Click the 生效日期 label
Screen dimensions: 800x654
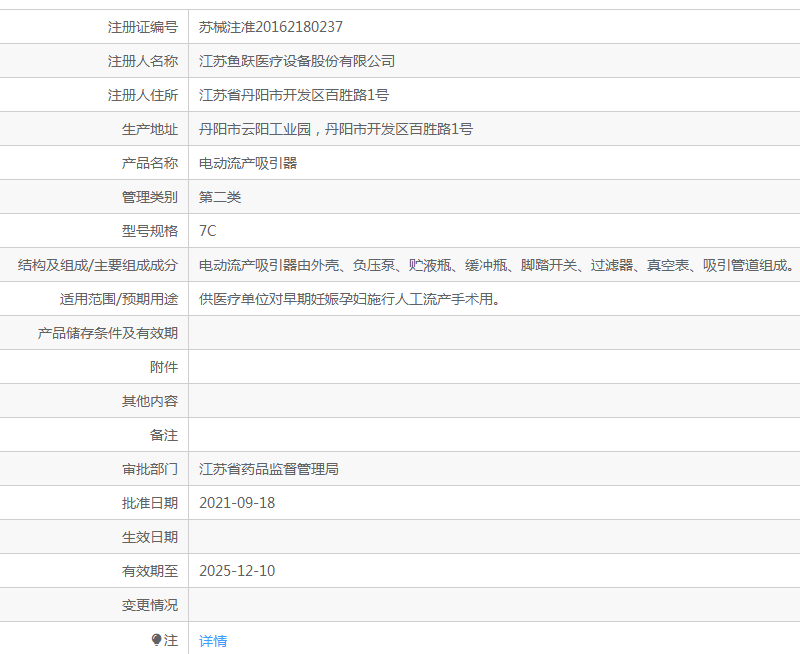[x=150, y=537]
